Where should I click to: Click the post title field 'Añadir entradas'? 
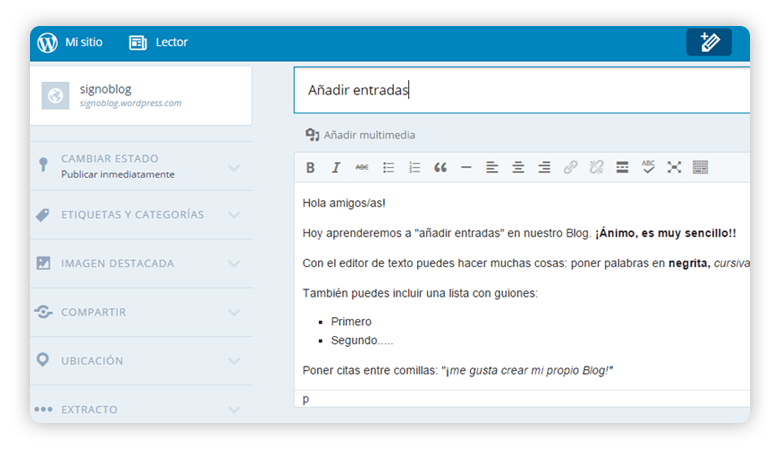pyautogui.click(x=522, y=90)
